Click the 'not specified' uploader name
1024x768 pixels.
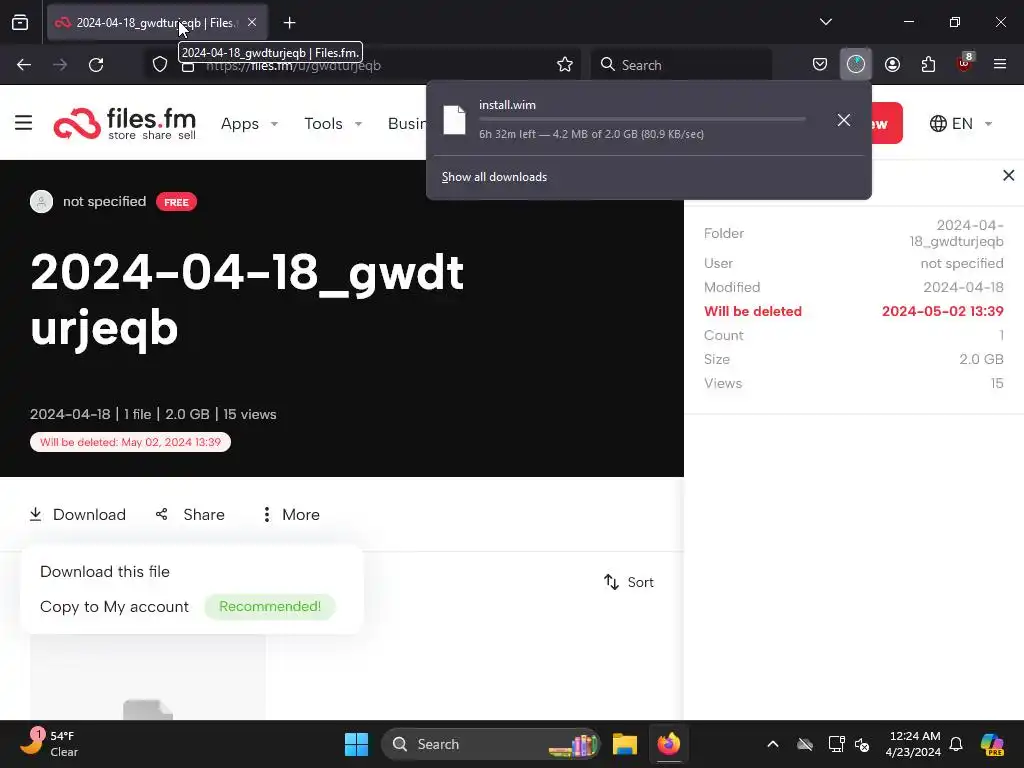click(104, 201)
